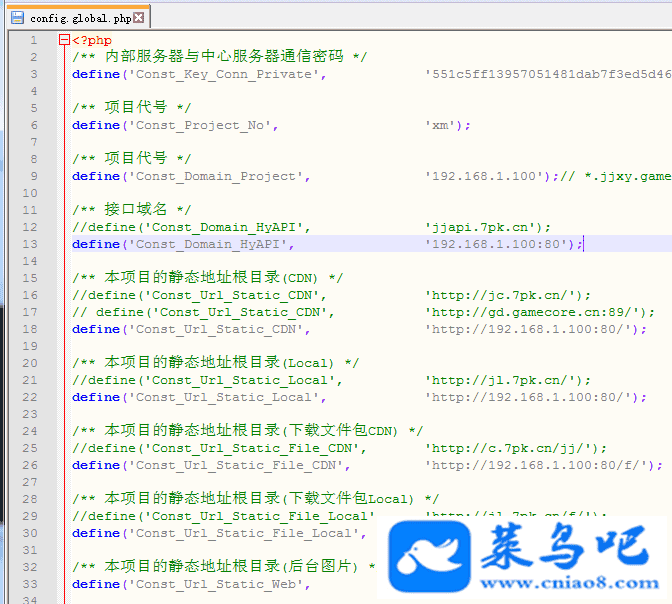Close the config.global.php tab
Image resolution: width=672 pixels, height=604 pixels.
click(139, 18)
